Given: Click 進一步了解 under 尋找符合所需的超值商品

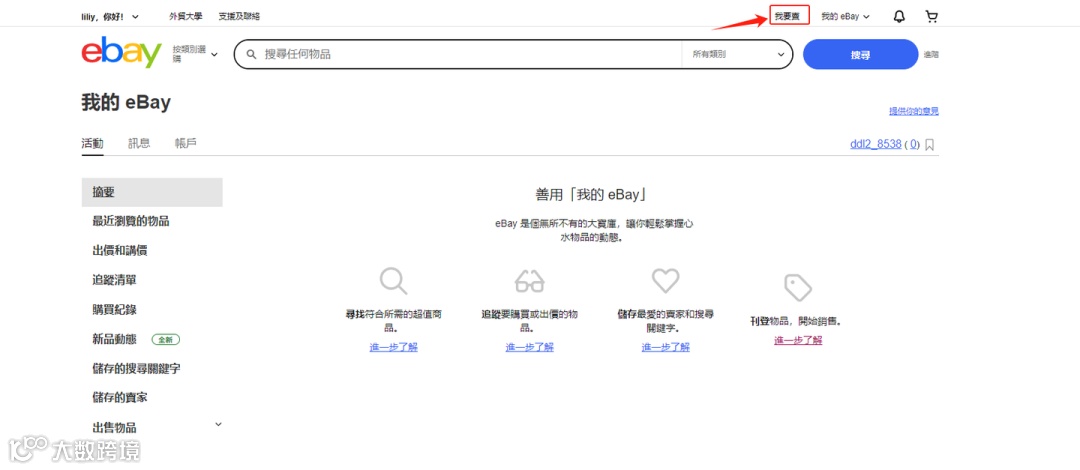Looking at the screenshot, I should point(393,347).
